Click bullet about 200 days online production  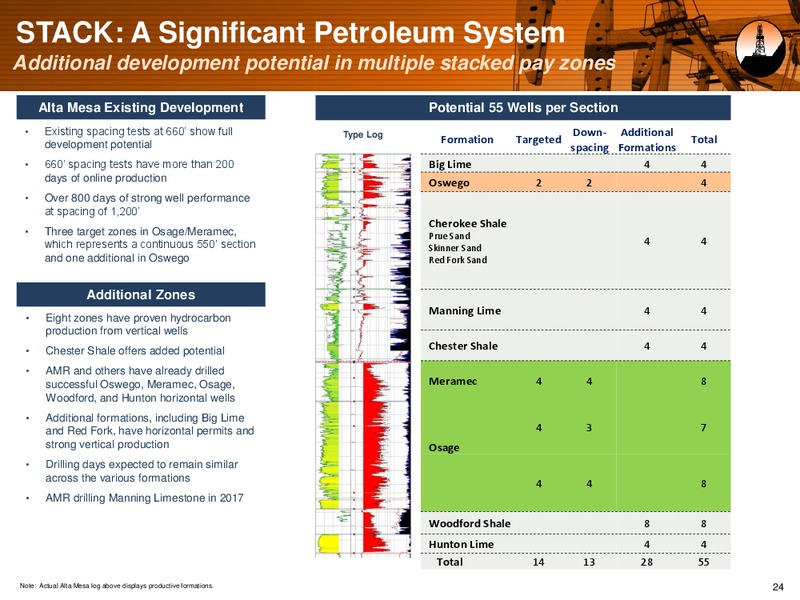pos(139,171)
